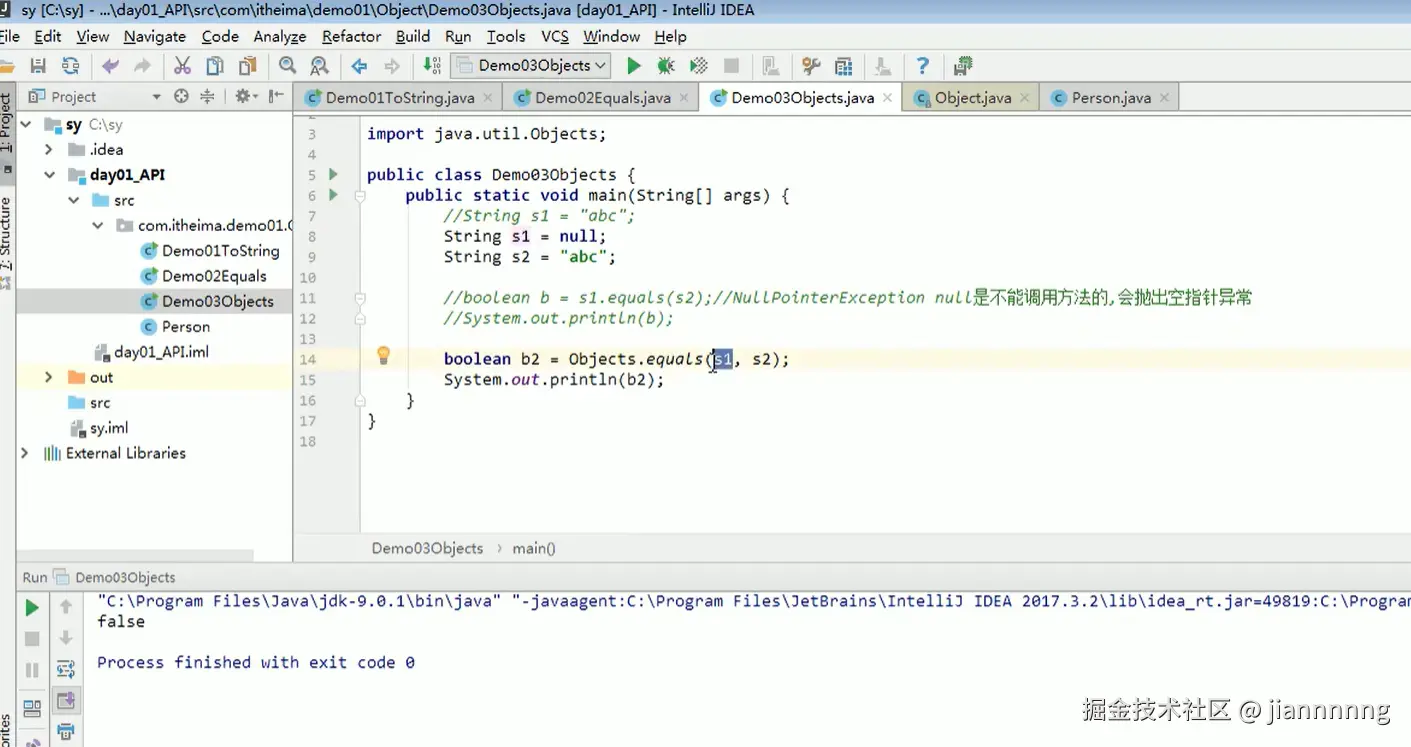
Task: Click the Find magnifier icon
Action: (x=287, y=66)
